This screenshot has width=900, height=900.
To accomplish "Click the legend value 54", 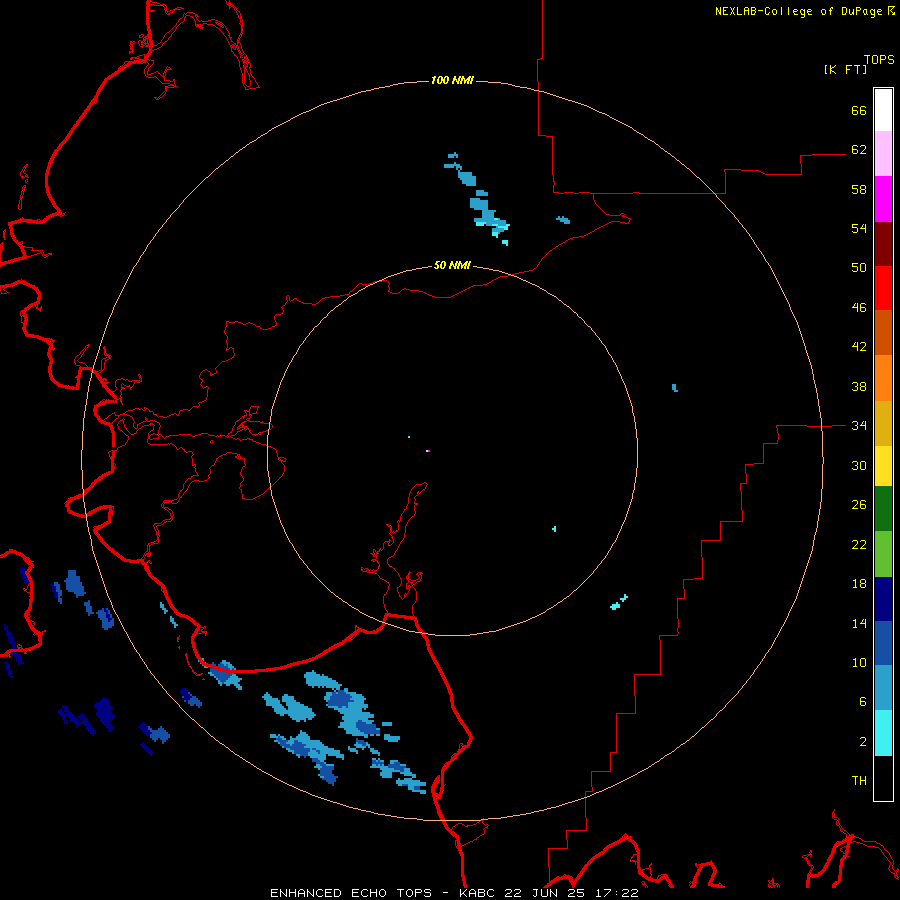I will [859, 228].
